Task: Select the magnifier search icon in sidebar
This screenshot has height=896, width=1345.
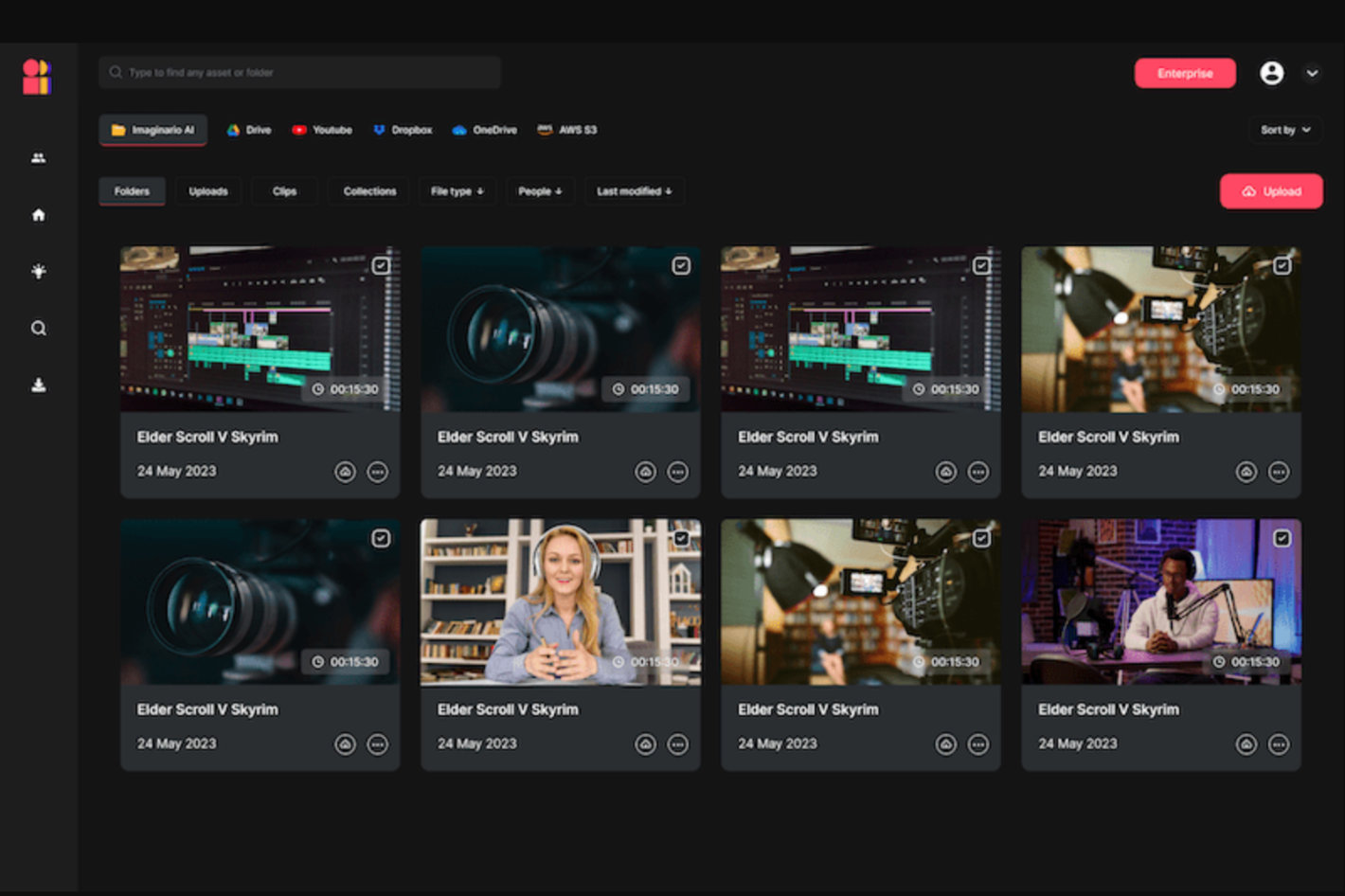Action: click(38, 329)
